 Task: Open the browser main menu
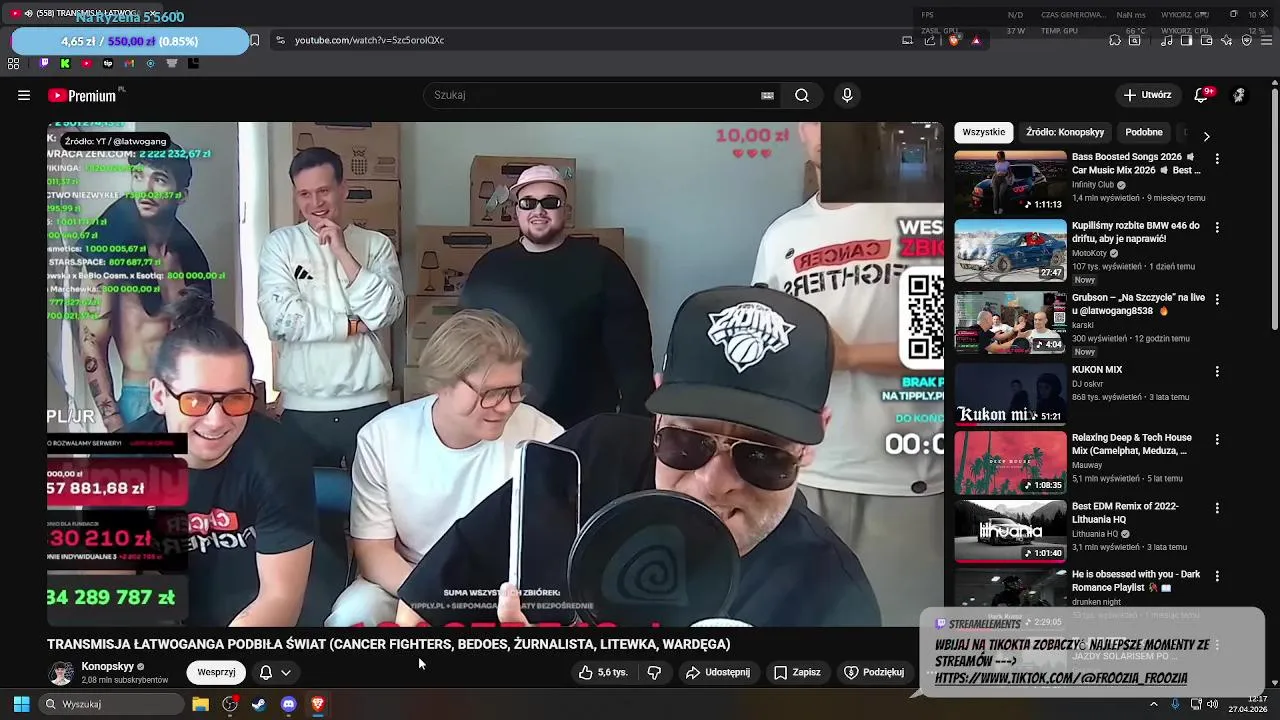pyautogui.click(x=1265, y=40)
